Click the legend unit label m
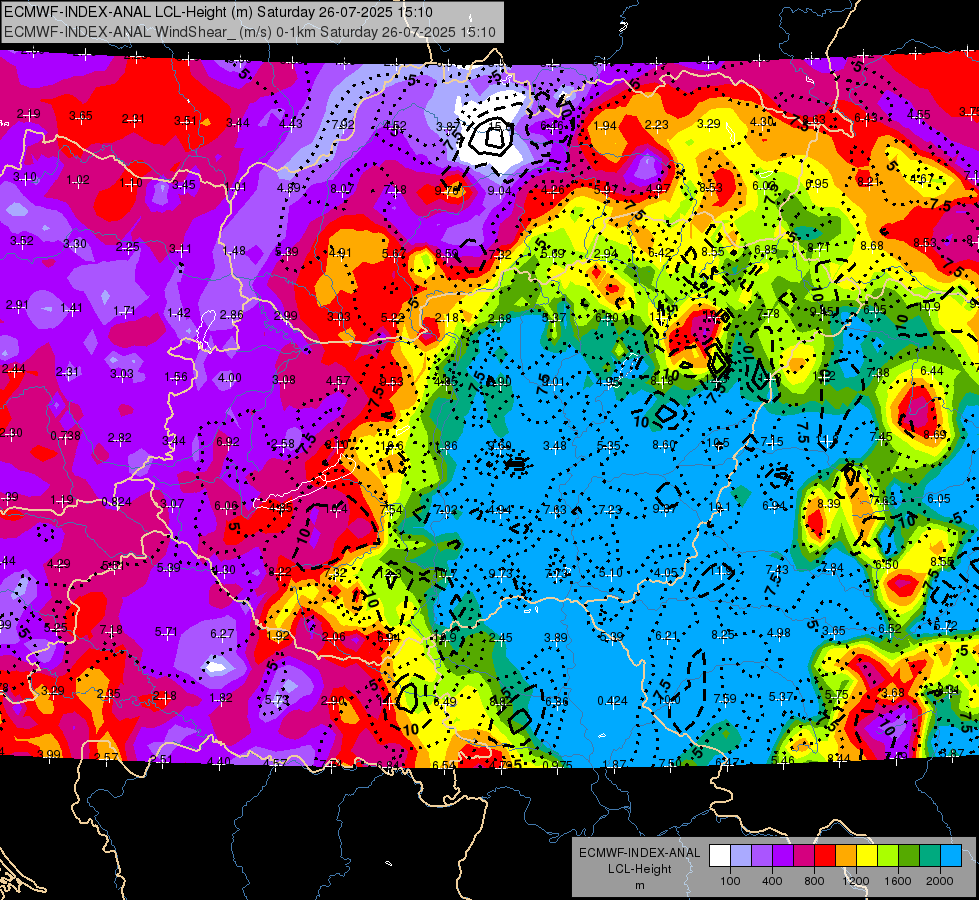Viewport: 979px width, 900px height. [x=639, y=886]
